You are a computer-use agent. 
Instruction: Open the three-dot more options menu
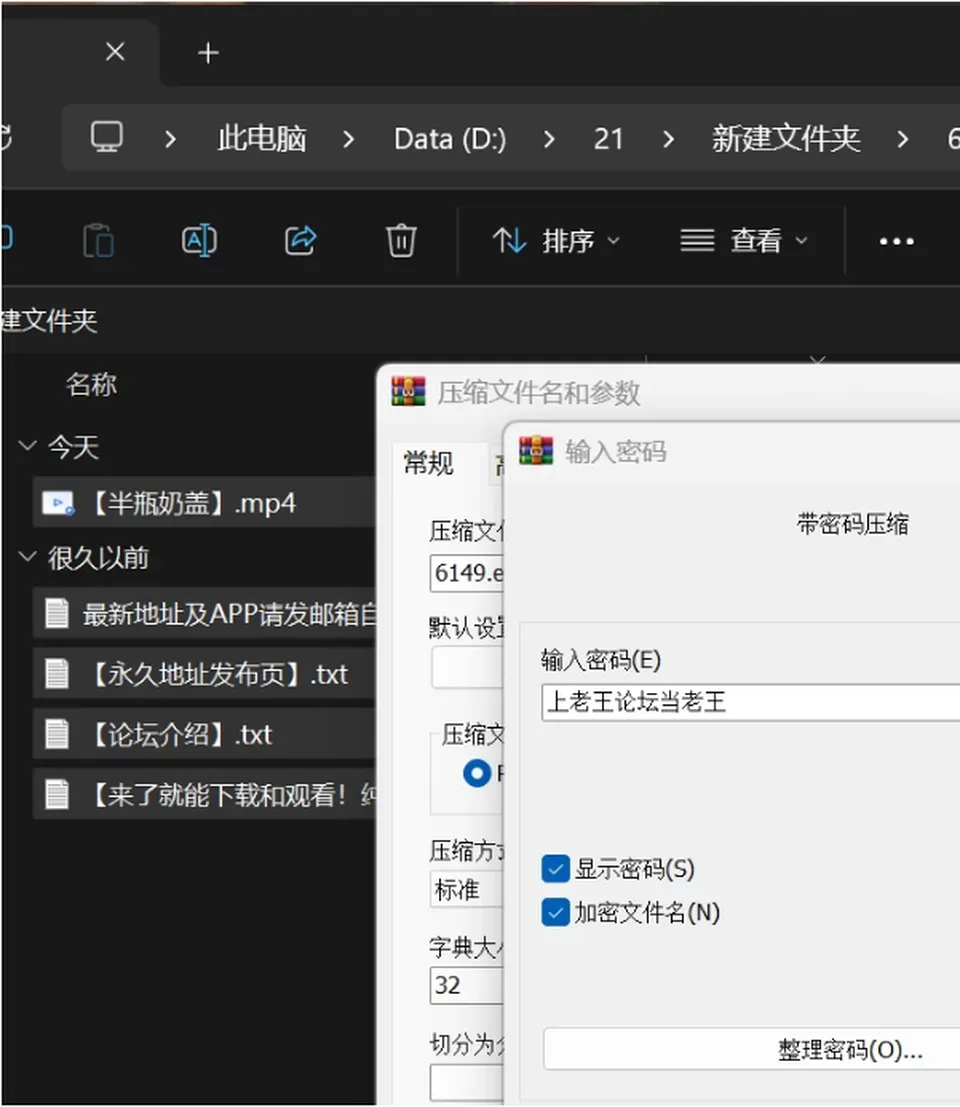(896, 241)
